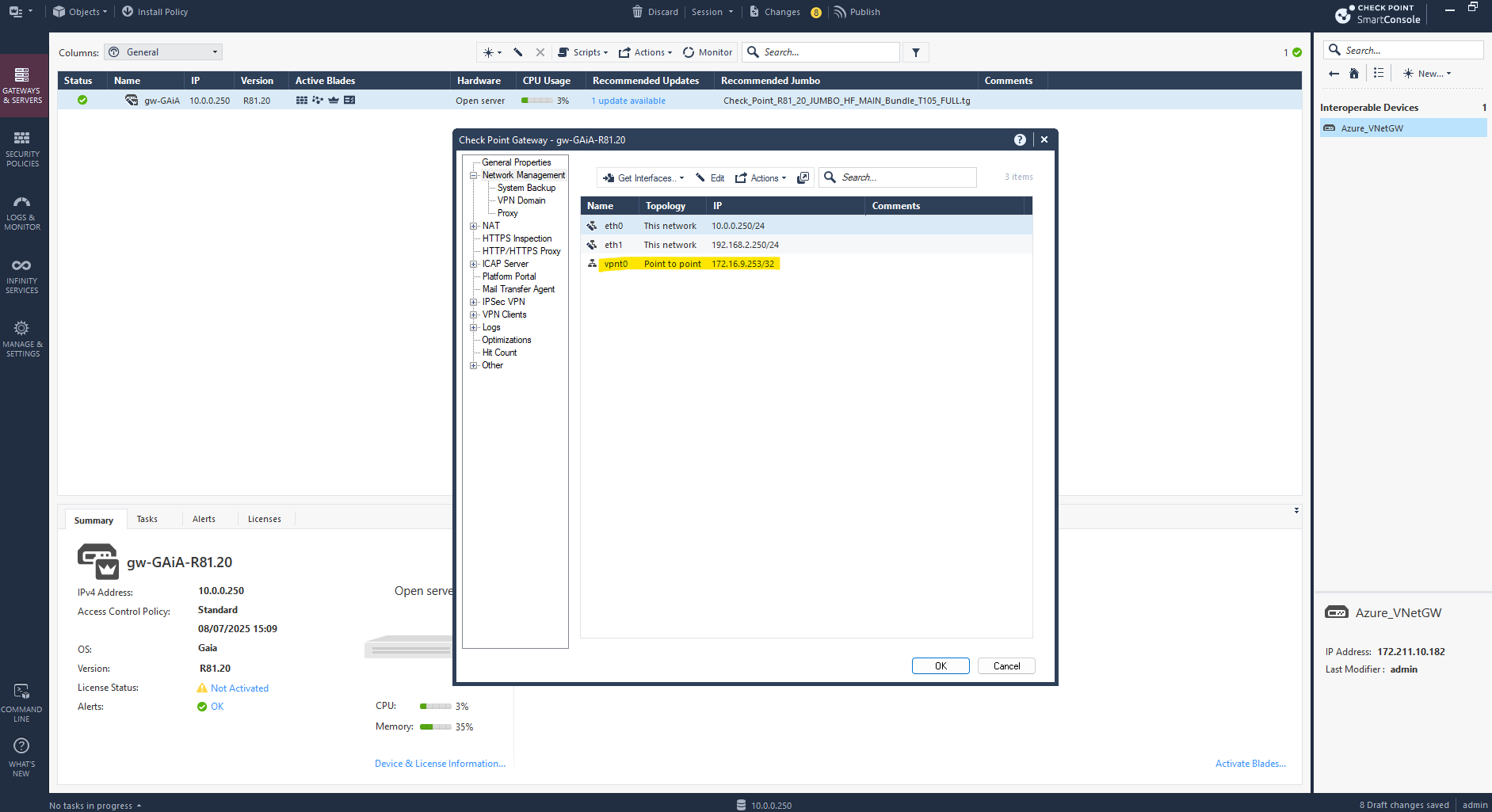Viewport: 1492px width, 812px height.
Task: Publish the session changes
Action: tap(857, 12)
